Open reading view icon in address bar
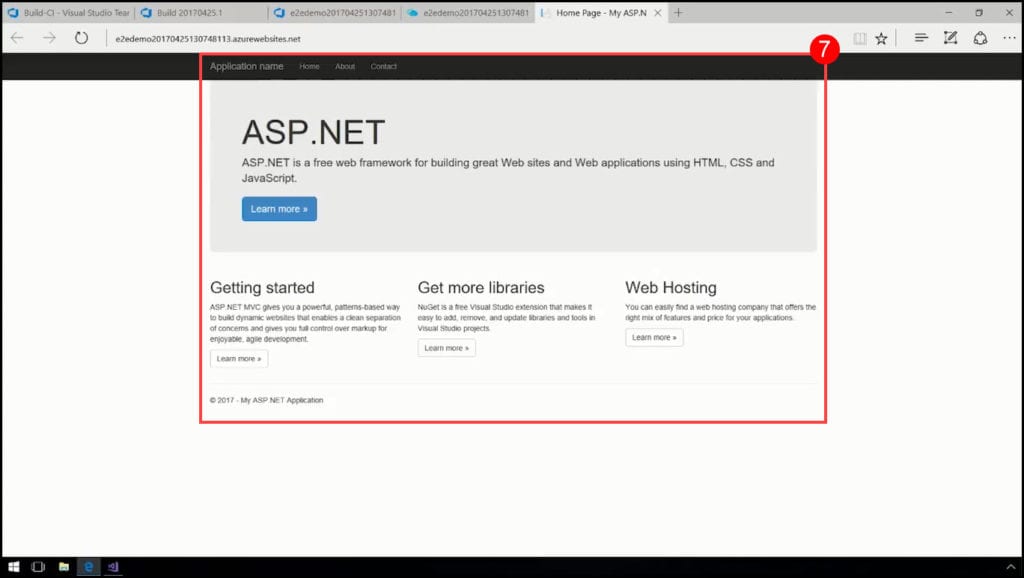 tap(859, 39)
